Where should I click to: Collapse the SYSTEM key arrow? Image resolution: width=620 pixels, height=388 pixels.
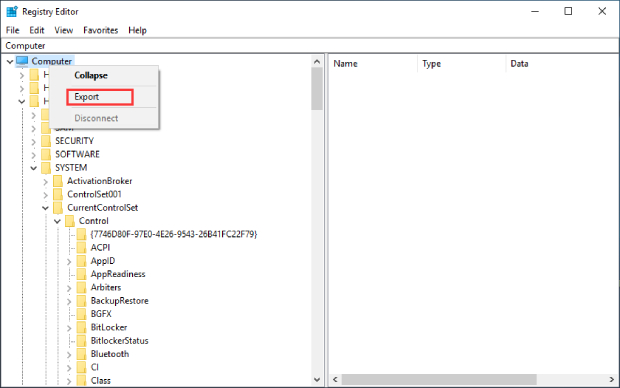tap(34, 168)
